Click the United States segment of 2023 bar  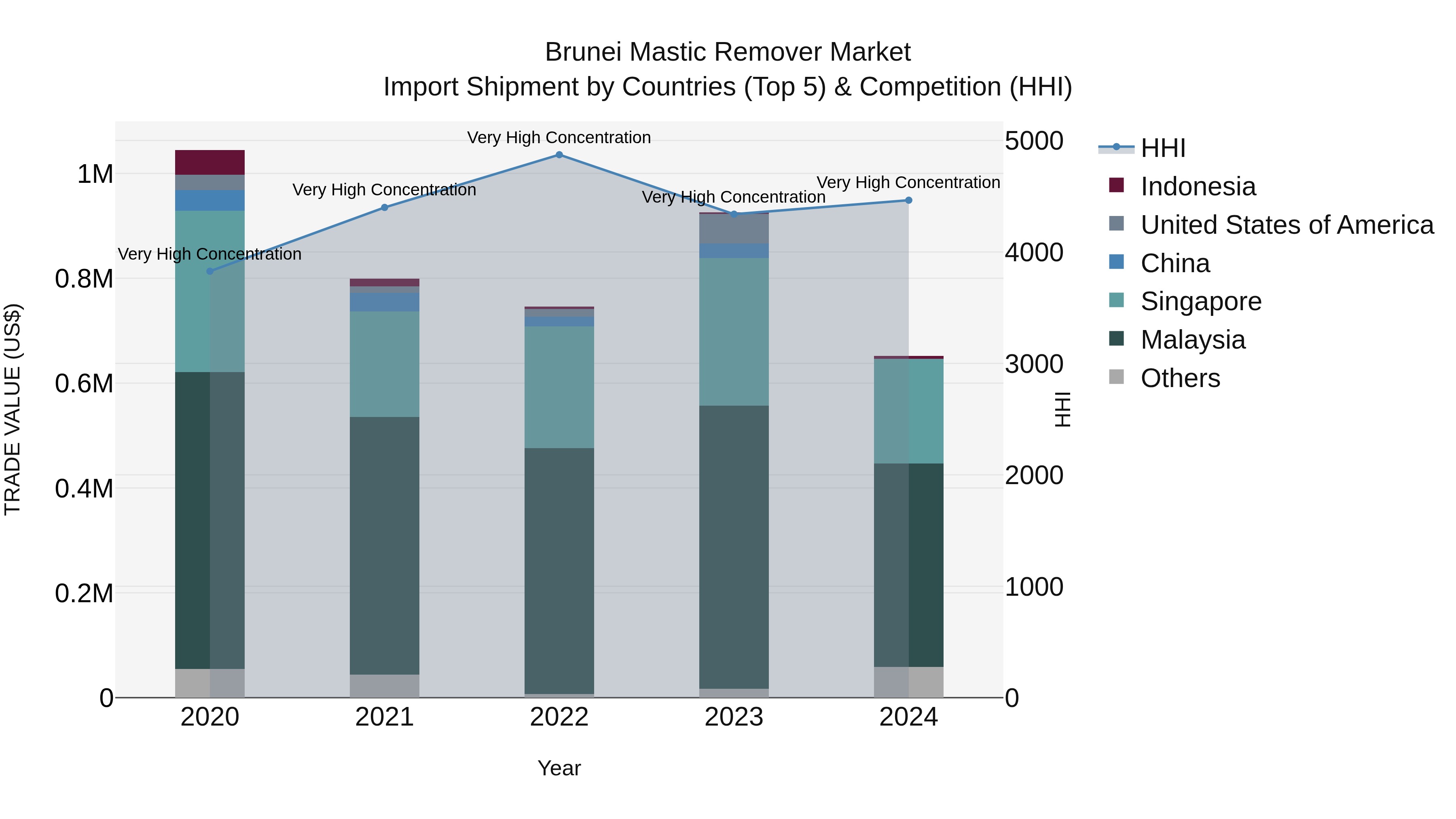pyautogui.click(x=734, y=229)
